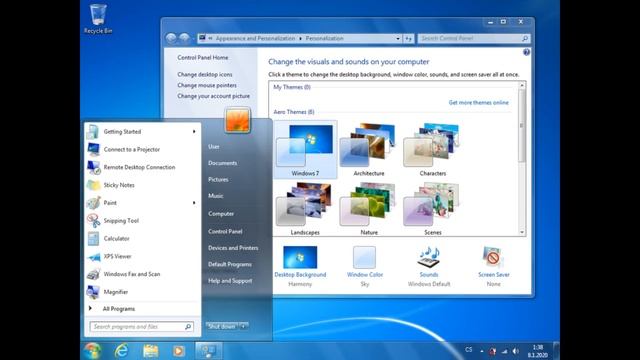Open Documents in Start menu
The width and height of the screenshot is (640, 360).
[222, 163]
